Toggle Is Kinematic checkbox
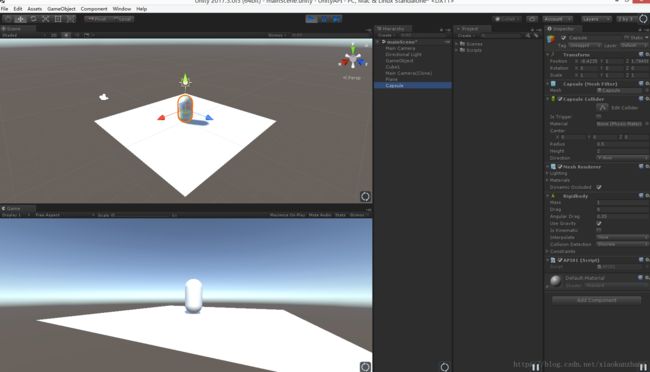Viewport: 650px width, 372px height. 599,230
